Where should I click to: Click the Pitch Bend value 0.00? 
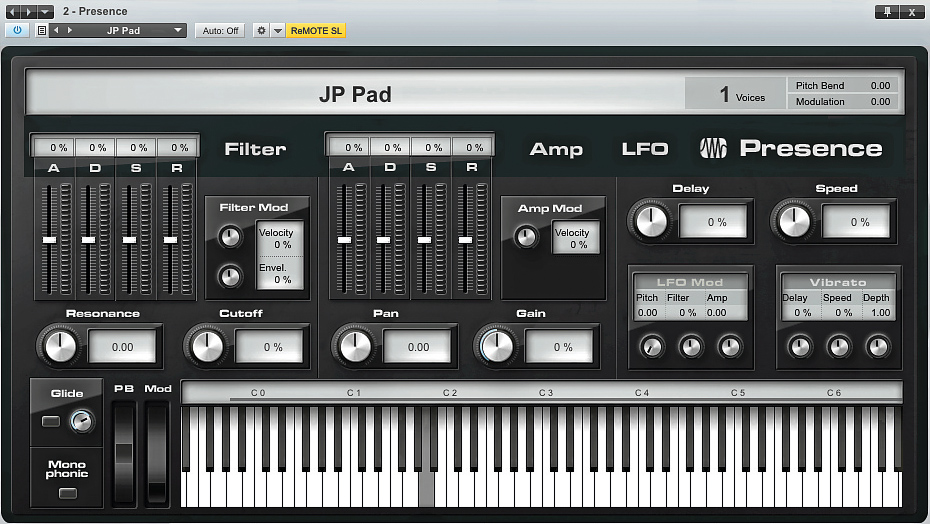(x=880, y=85)
